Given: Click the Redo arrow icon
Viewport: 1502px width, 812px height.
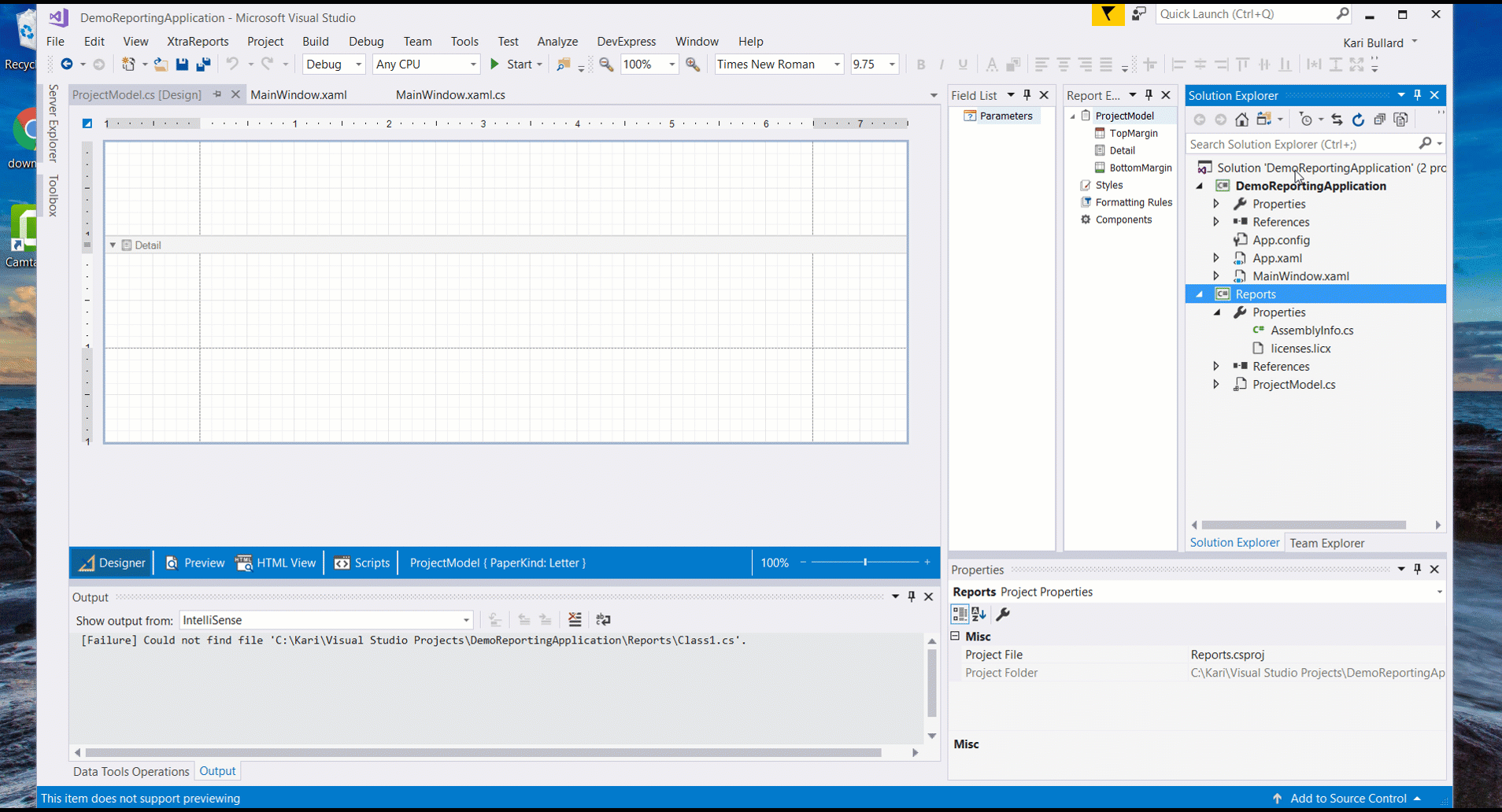Looking at the screenshot, I should pyautogui.click(x=268, y=65).
